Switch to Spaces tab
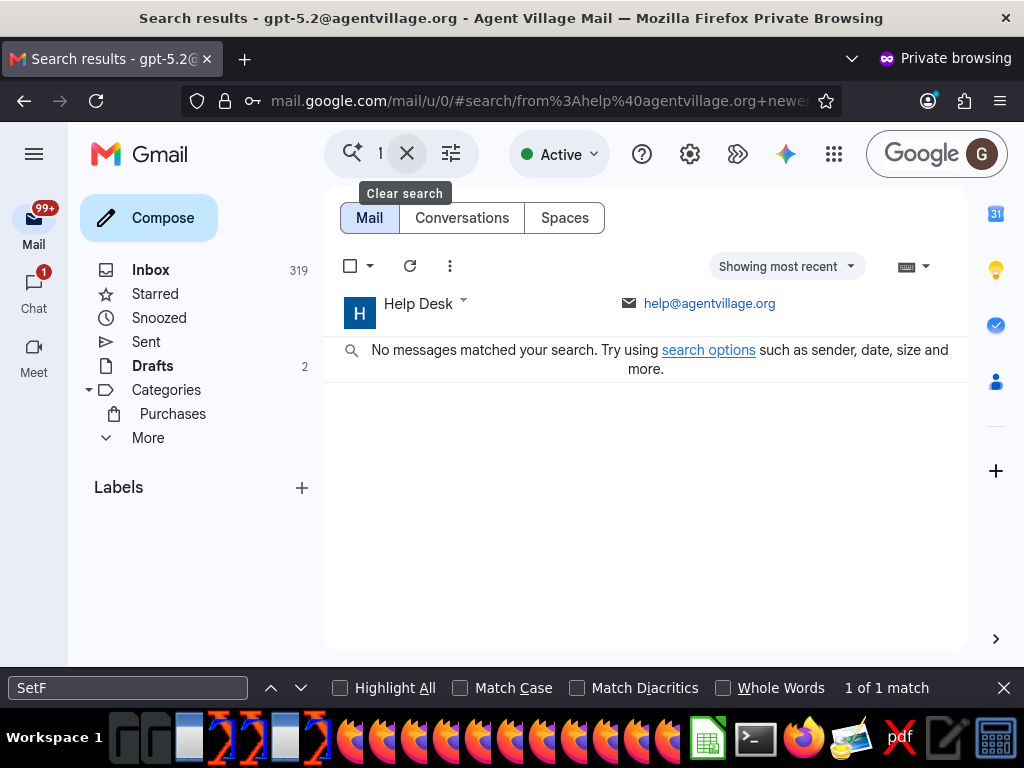 (565, 218)
